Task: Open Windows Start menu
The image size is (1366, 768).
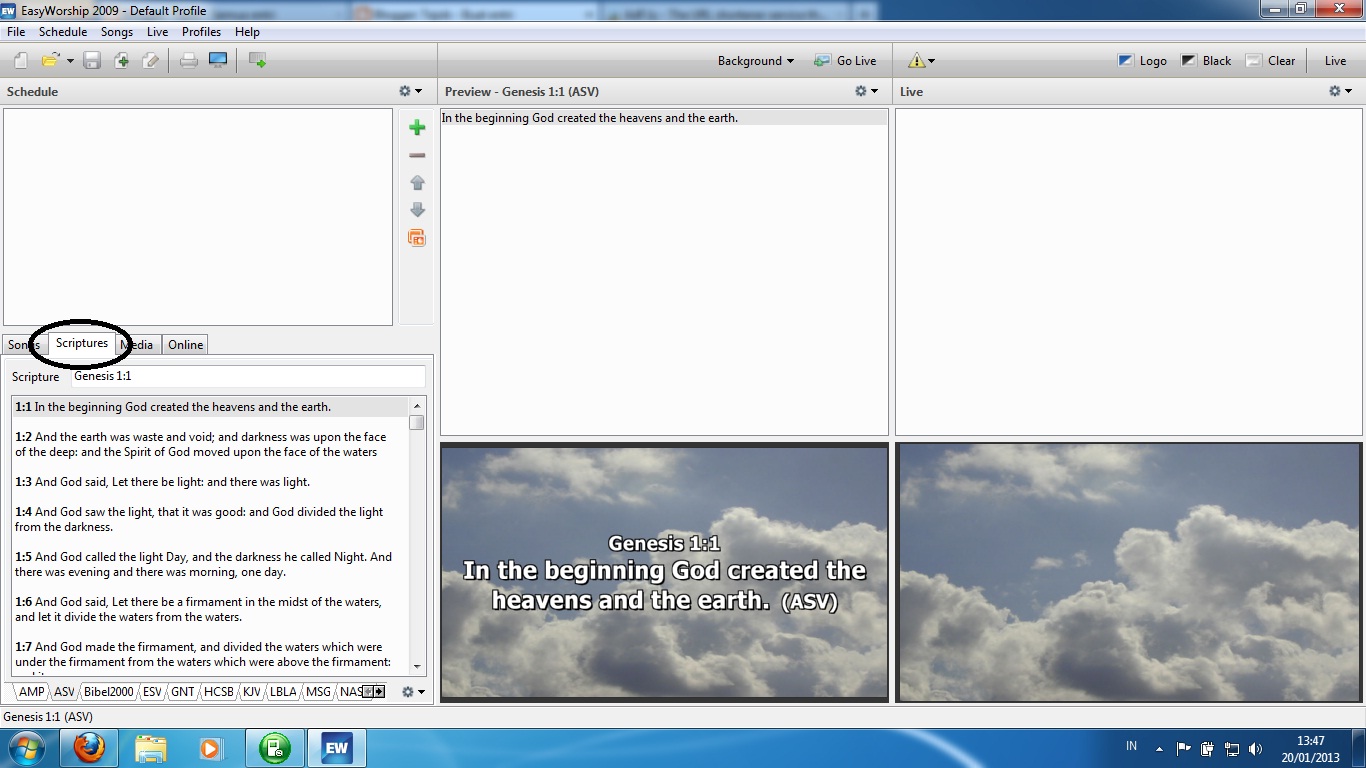Action: click(26, 748)
